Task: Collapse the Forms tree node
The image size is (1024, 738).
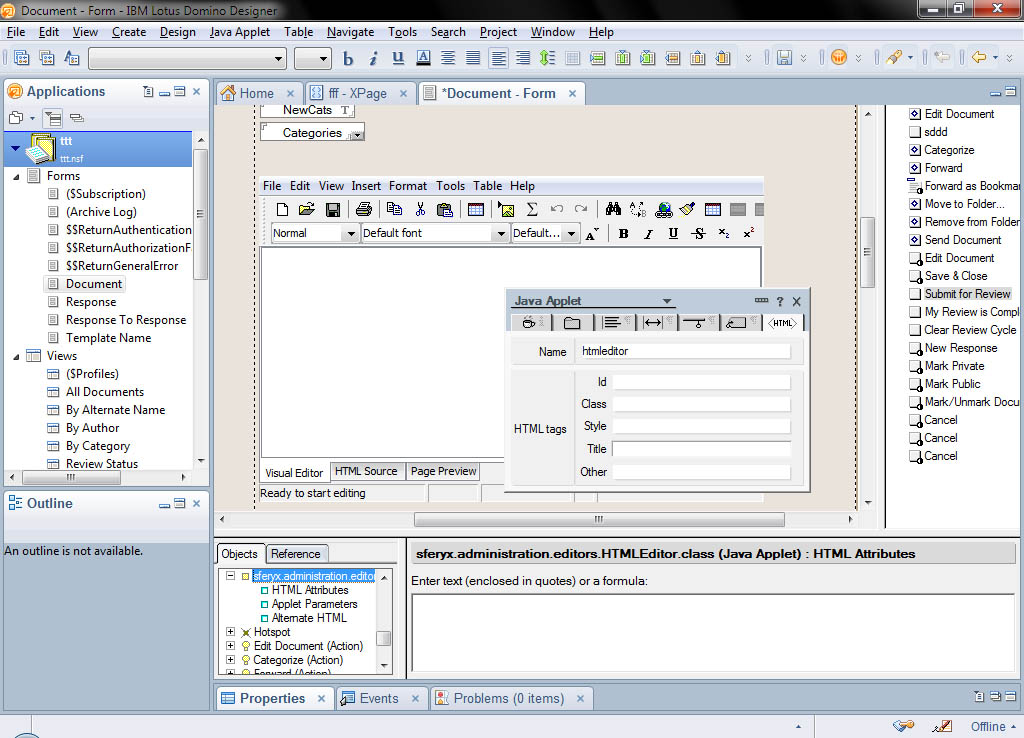Action: pos(16,176)
